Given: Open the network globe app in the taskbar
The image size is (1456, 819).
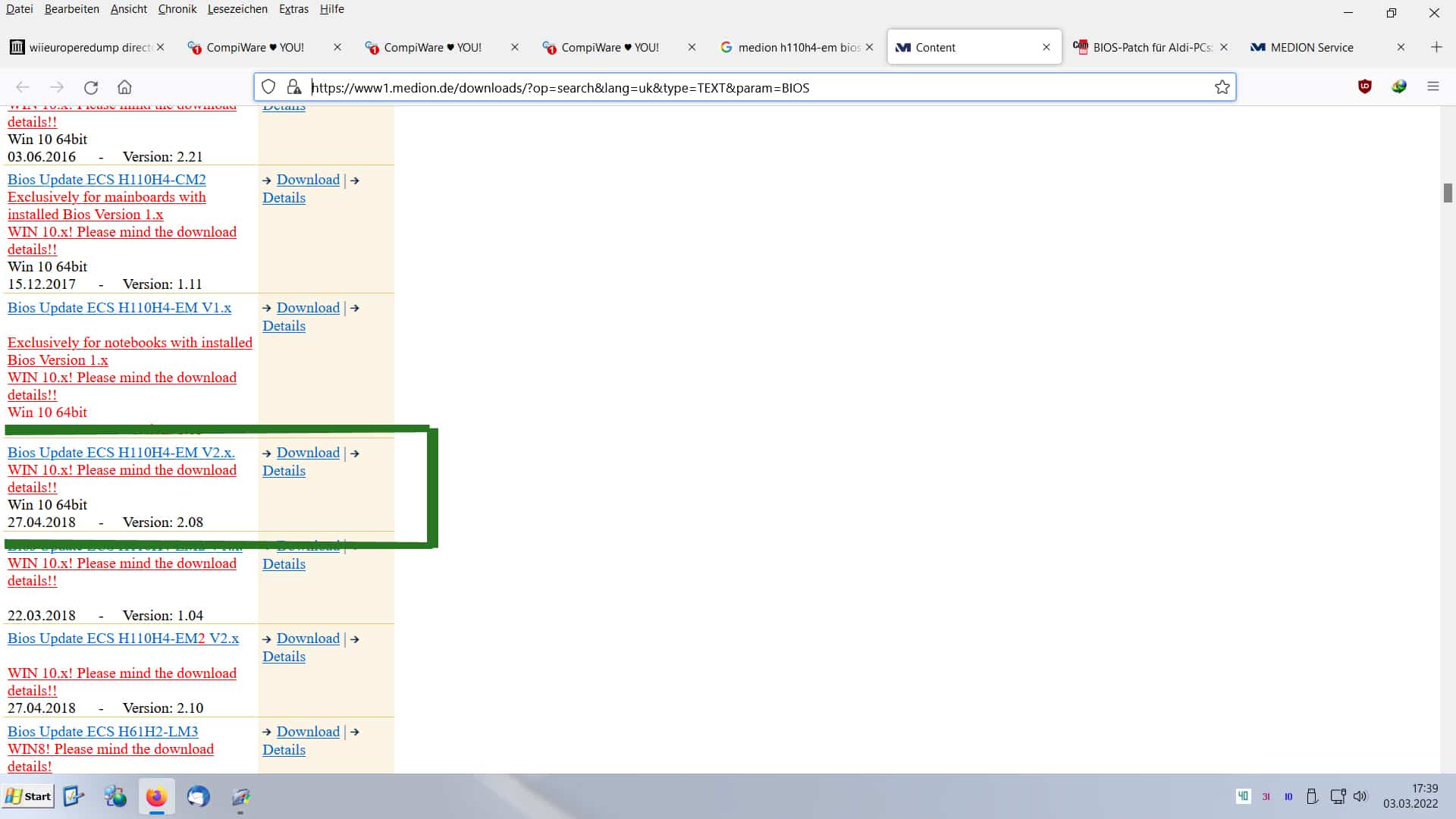Looking at the screenshot, I should click(x=115, y=796).
